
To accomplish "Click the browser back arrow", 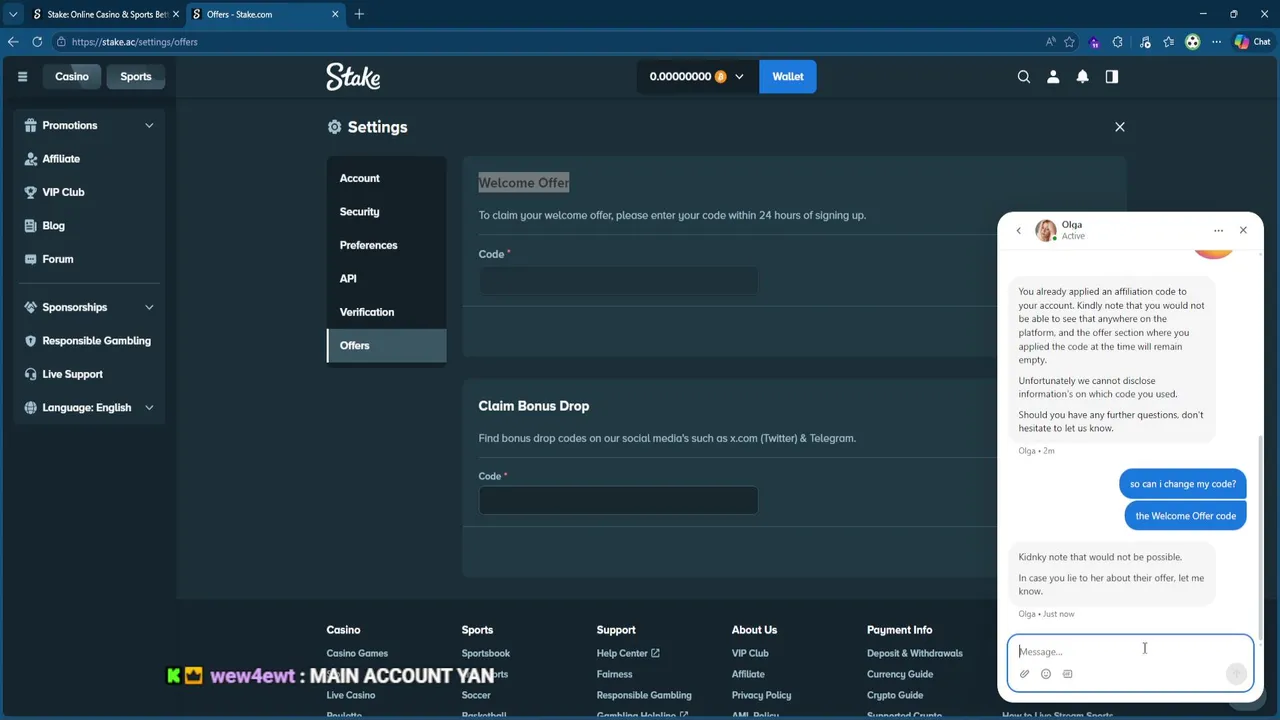I will click(x=13, y=42).
